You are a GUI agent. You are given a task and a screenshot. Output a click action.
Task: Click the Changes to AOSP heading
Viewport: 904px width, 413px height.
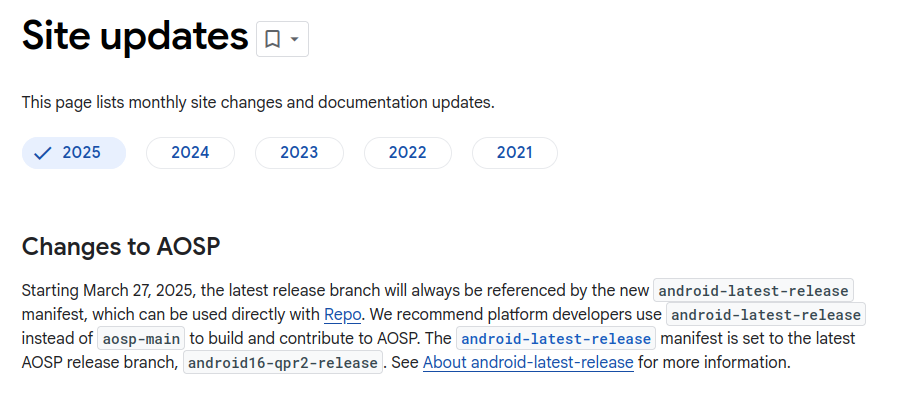coord(121,246)
